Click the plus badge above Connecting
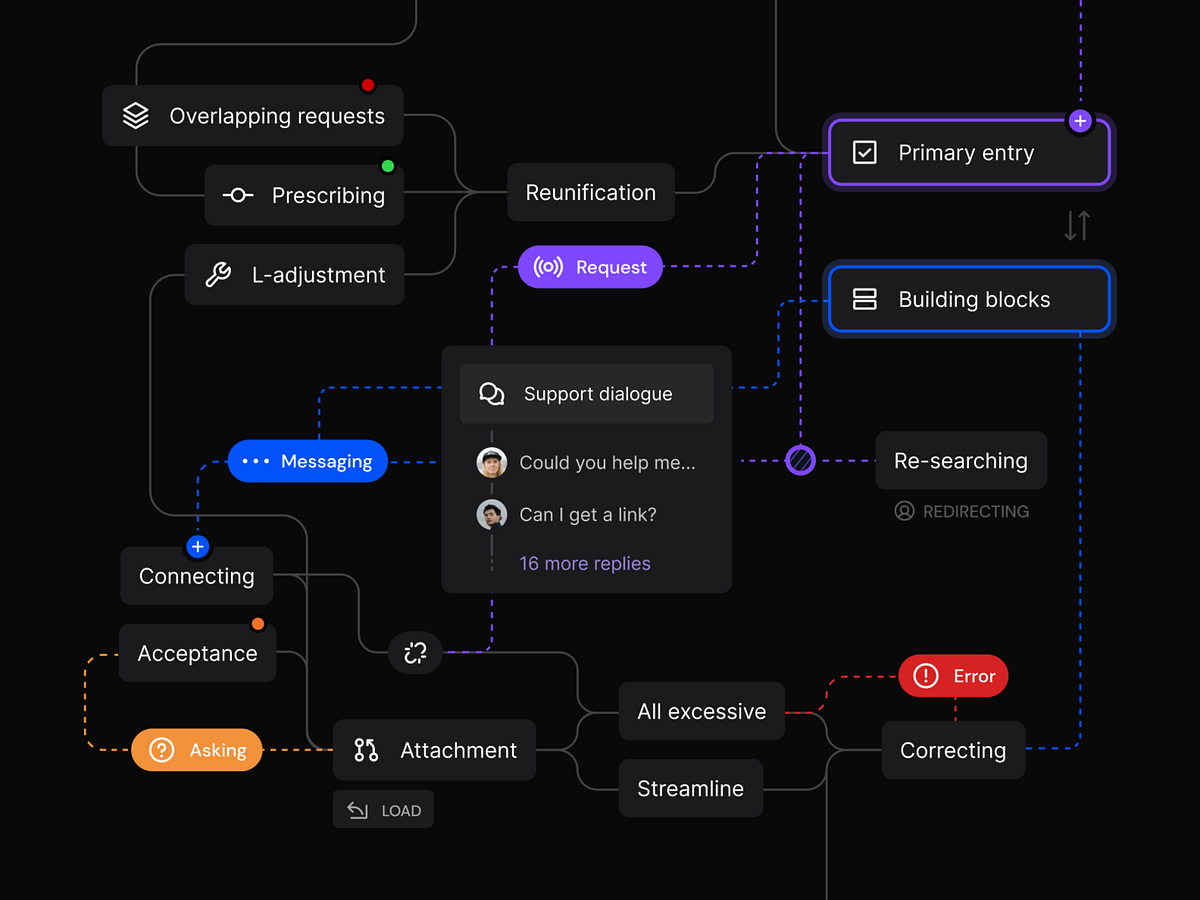This screenshot has height=900, width=1200. [197, 547]
